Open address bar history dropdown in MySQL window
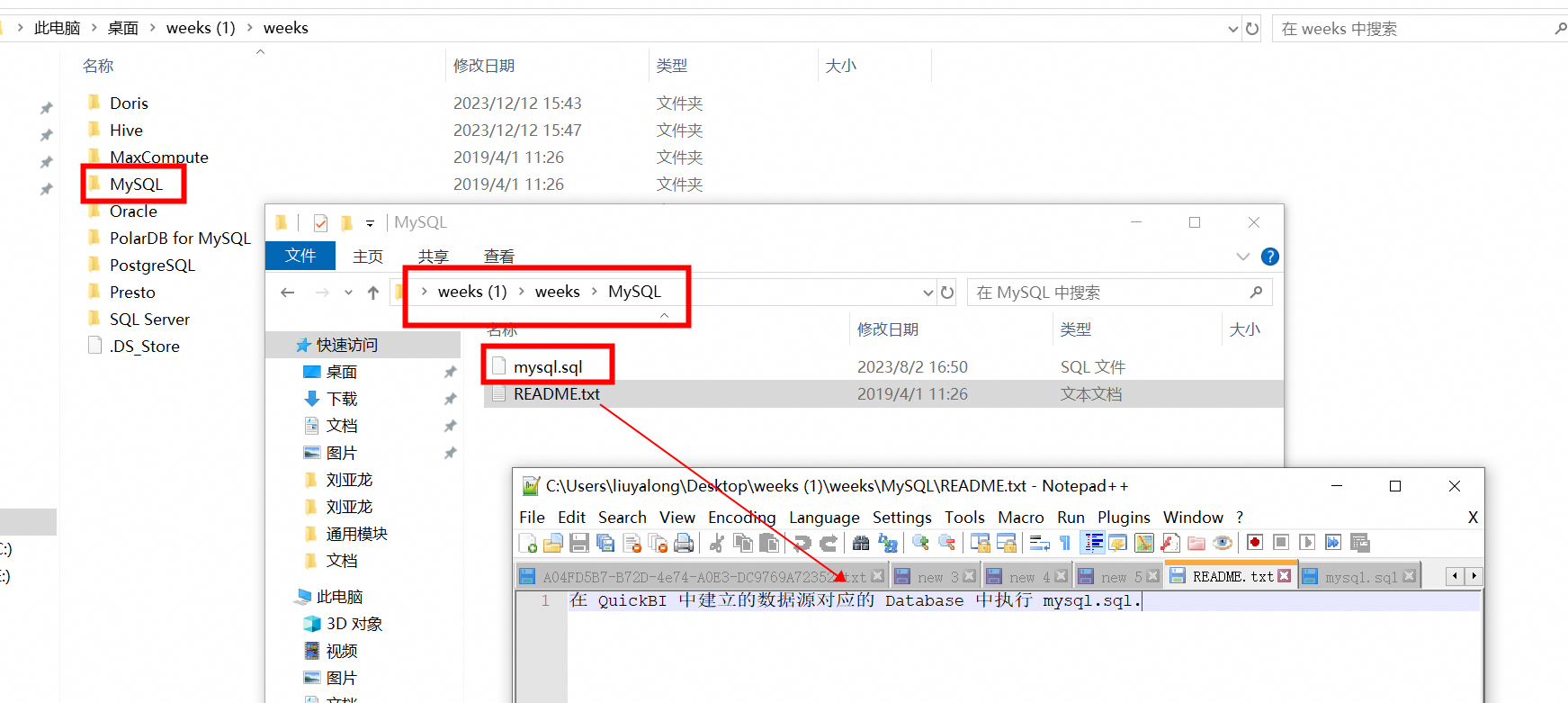This screenshot has width=1568, height=703. click(927, 293)
